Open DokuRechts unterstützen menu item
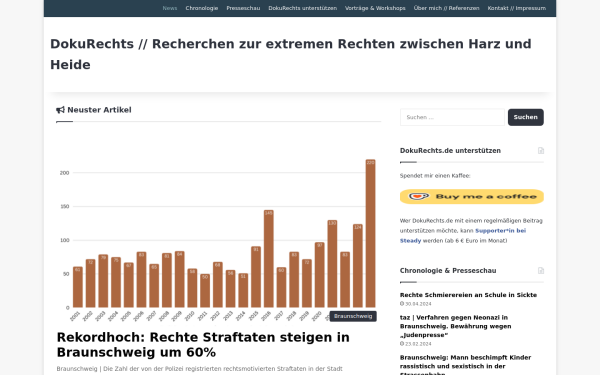The height and width of the screenshot is (375, 600). [x=302, y=8]
